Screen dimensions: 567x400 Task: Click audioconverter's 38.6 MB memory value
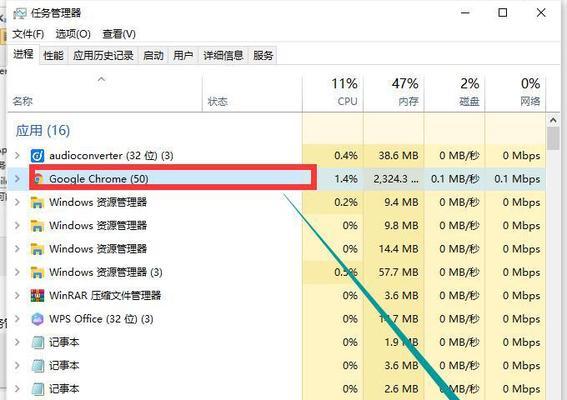pyautogui.click(x=398, y=156)
